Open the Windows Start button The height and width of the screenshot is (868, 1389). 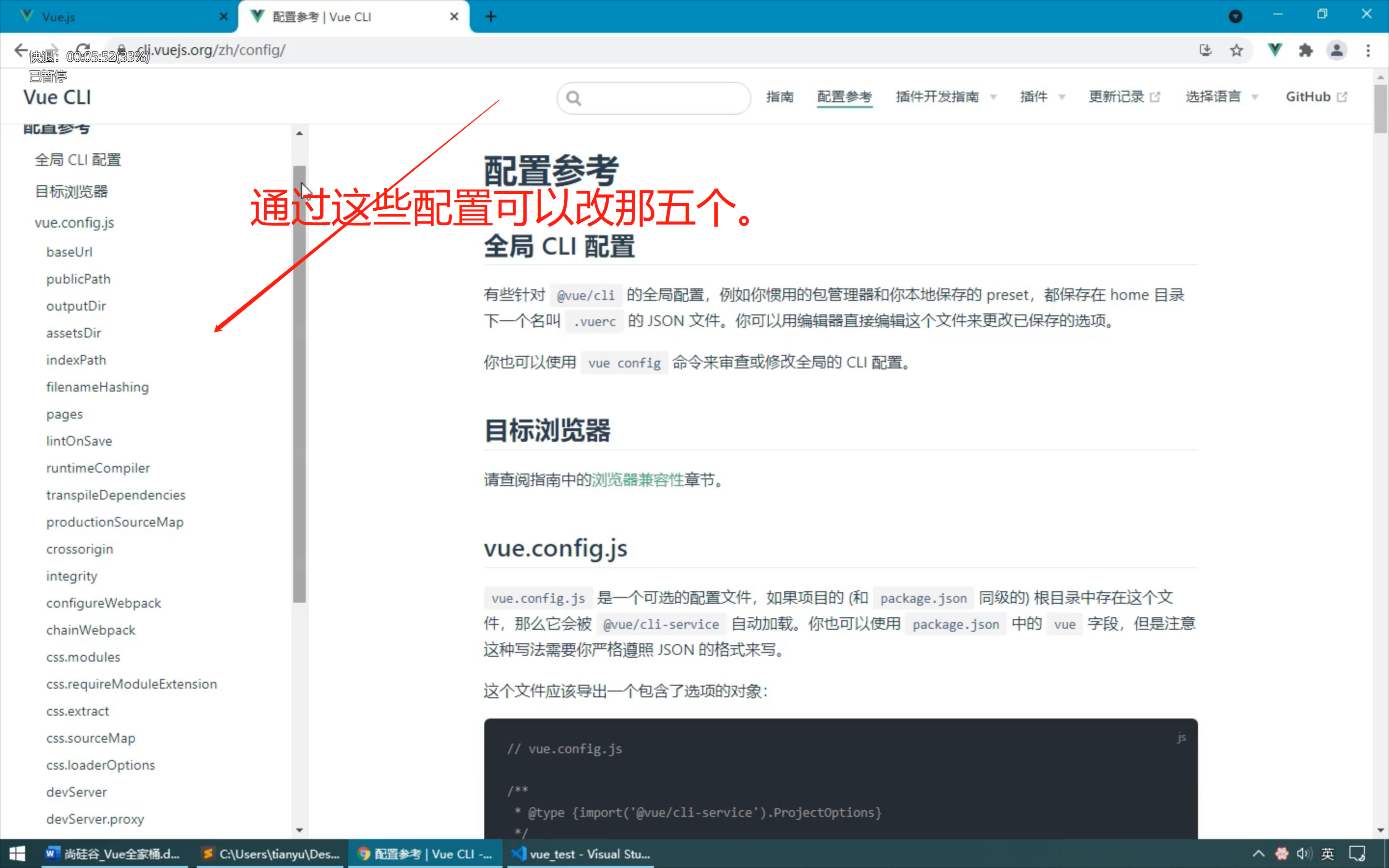tap(17, 854)
